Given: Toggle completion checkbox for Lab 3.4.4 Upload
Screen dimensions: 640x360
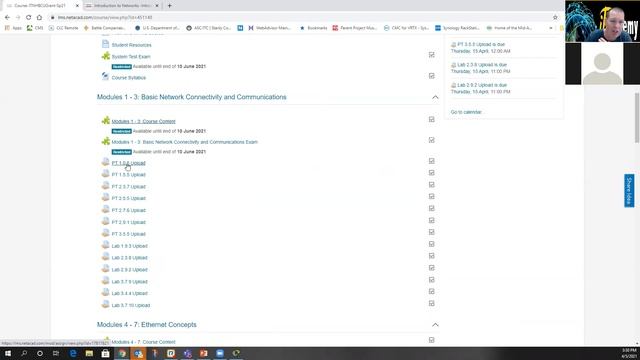Looking at the screenshot, I should [x=431, y=291].
